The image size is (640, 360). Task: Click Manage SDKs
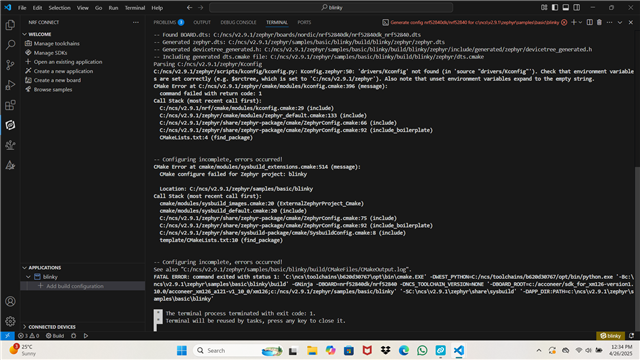50,53
